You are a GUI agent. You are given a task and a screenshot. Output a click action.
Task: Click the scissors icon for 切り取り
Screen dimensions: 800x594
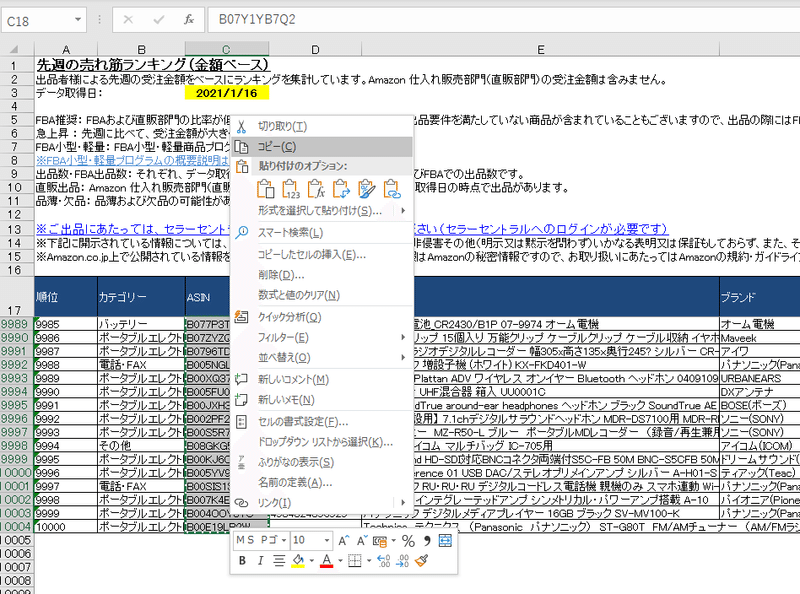(241, 127)
